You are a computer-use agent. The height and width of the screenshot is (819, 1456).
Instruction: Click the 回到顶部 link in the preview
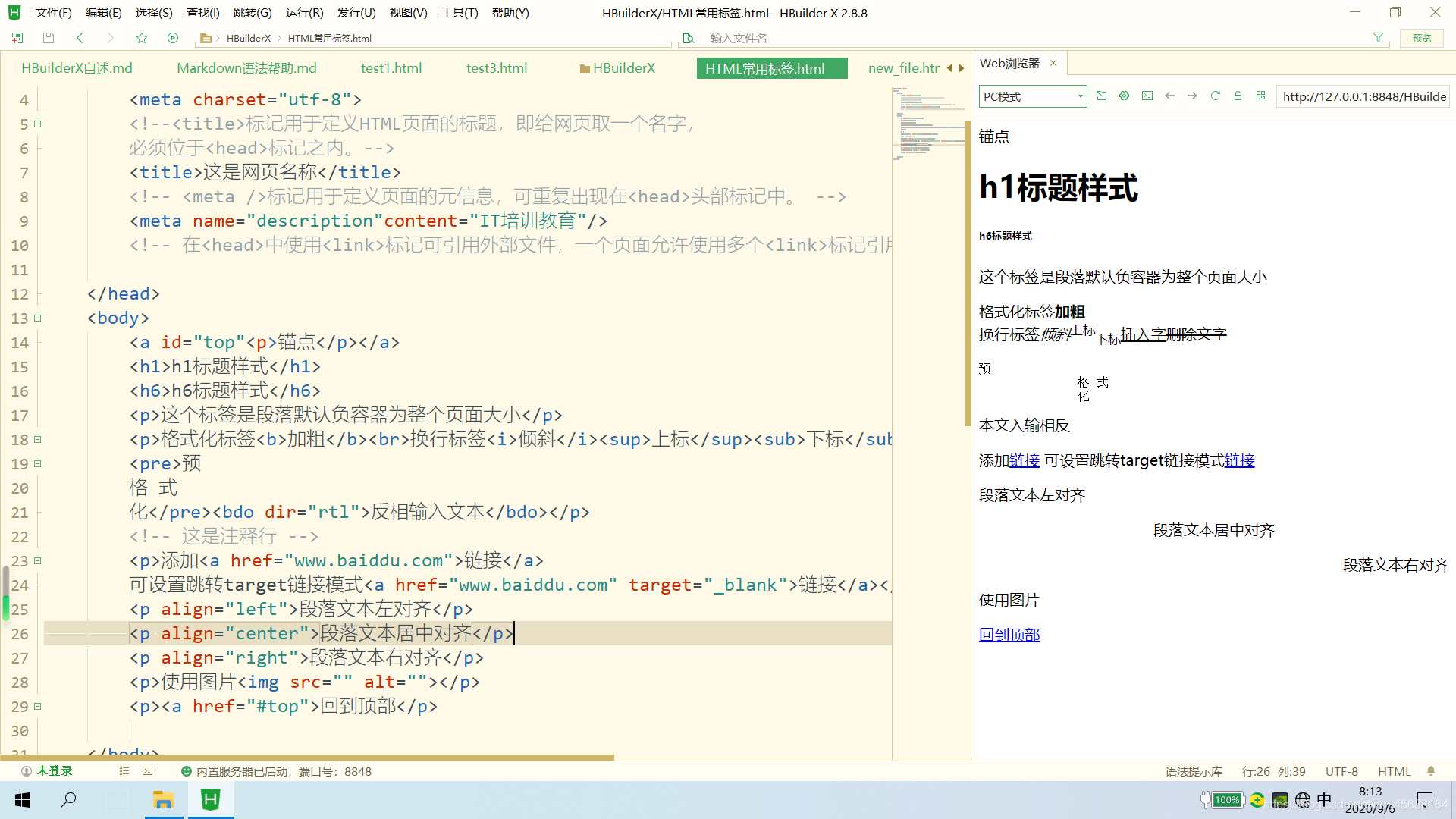coord(1009,635)
